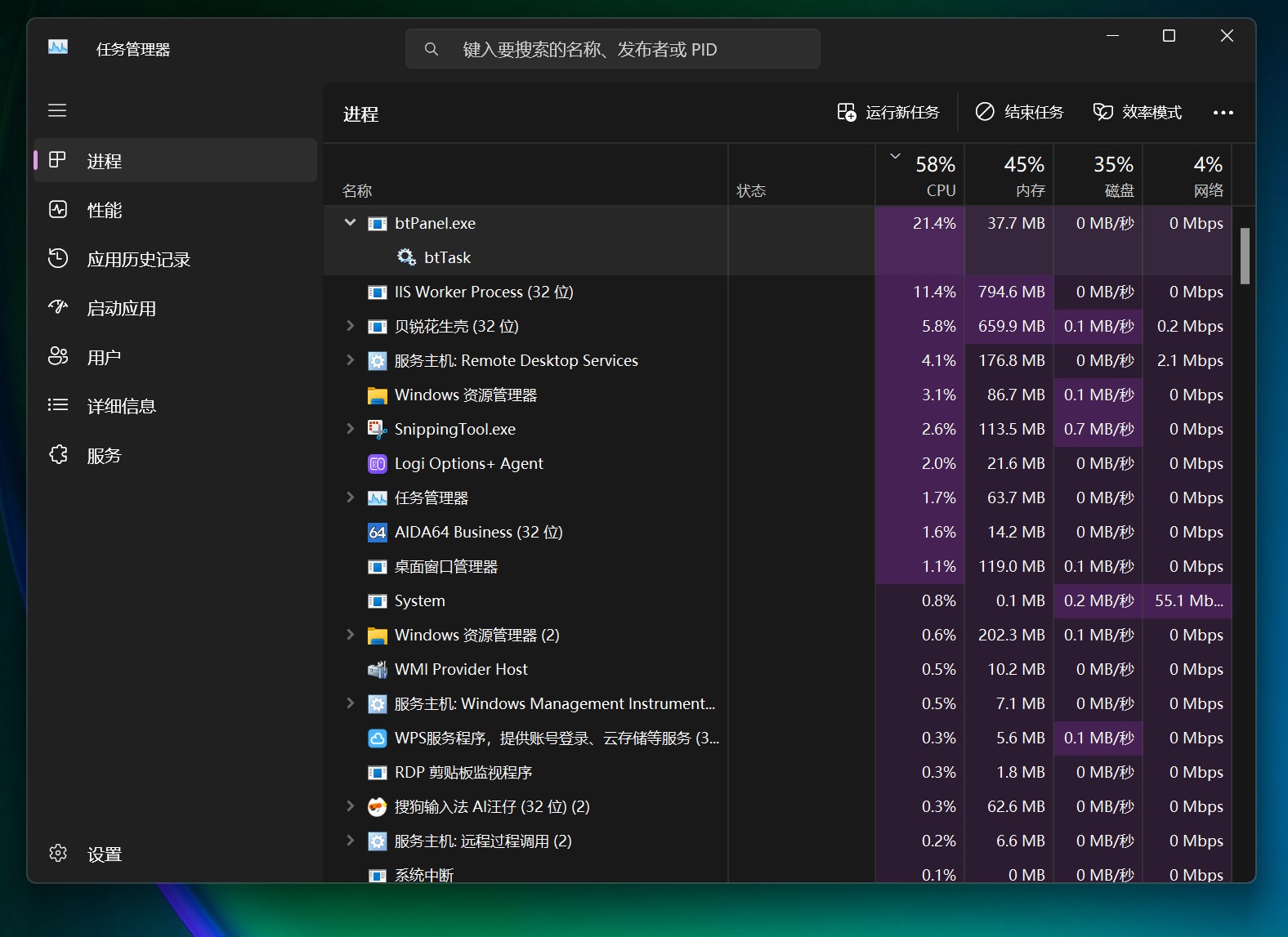Click the Windows 资源管理器 folder icon
Viewport: 1288px width, 937px height.
[377, 395]
